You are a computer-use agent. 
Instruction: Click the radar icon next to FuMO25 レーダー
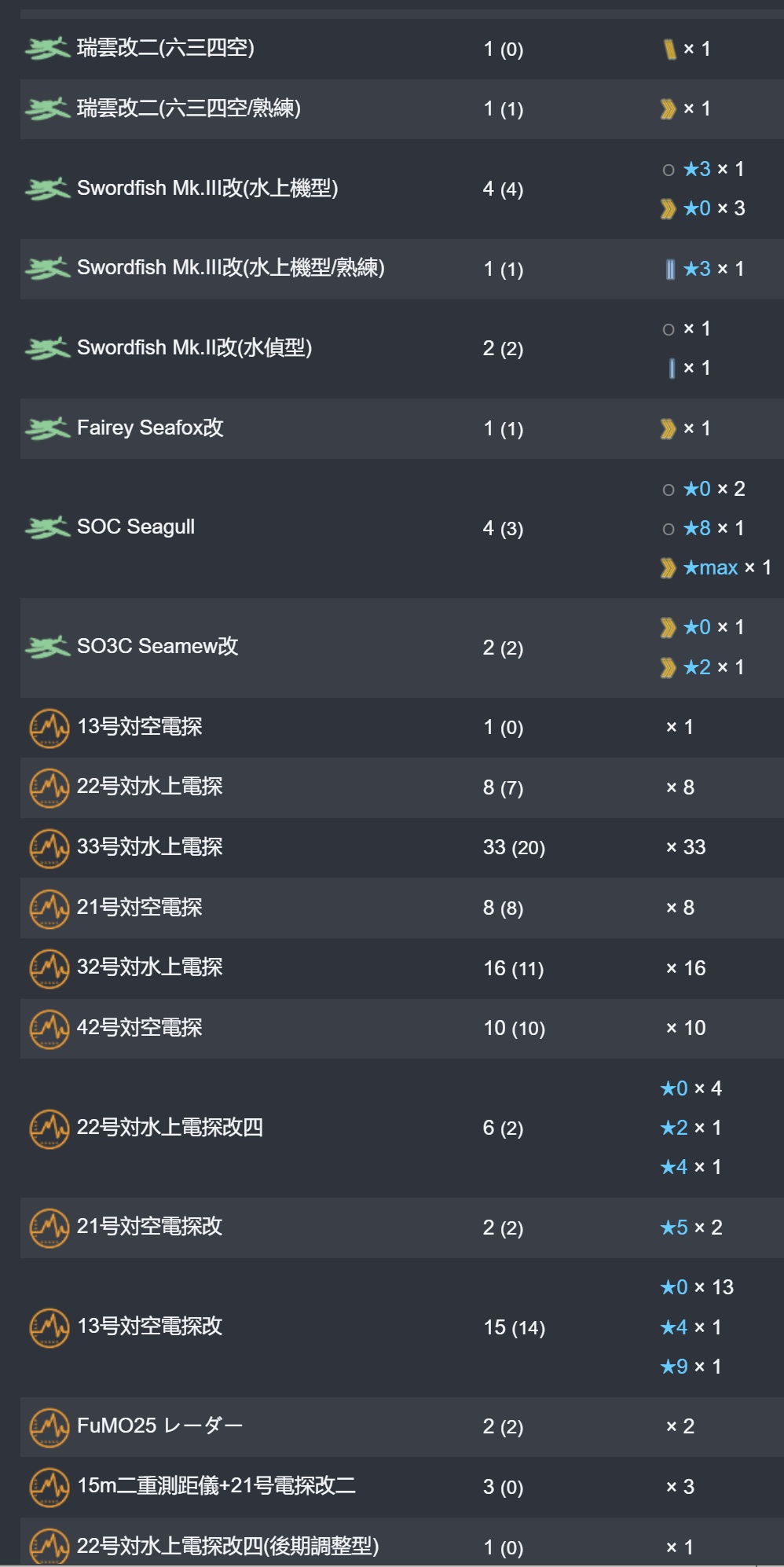49,1427
